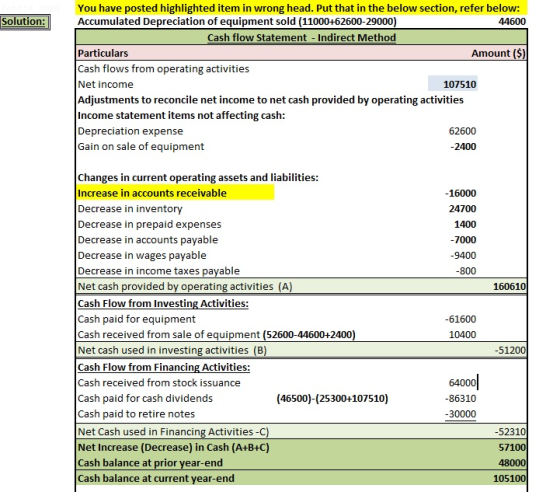Select Cash paid to retire notes label
This screenshot has width=560, height=492.
136,414
